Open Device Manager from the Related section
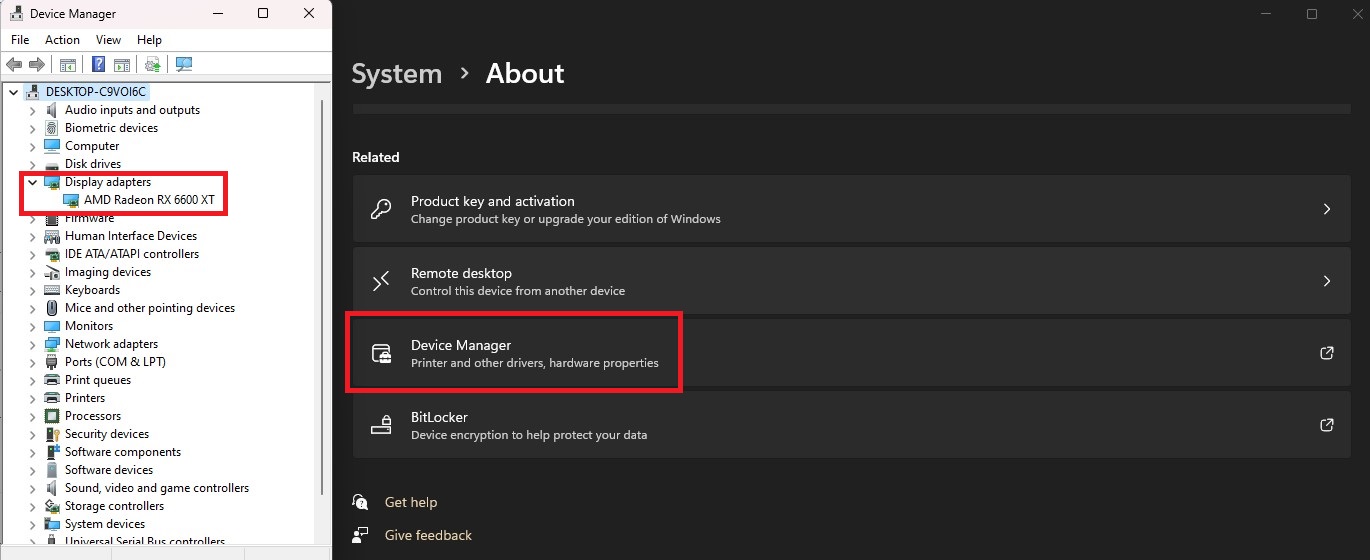 851,353
